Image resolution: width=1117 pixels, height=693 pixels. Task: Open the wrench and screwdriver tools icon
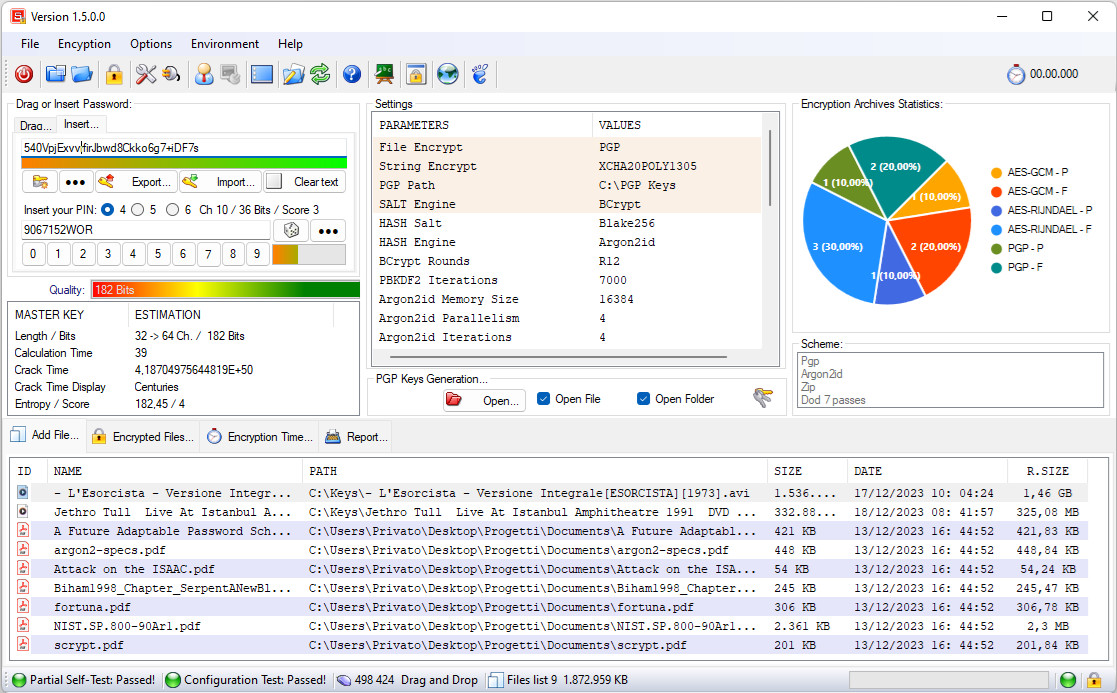click(x=146, y=74)
